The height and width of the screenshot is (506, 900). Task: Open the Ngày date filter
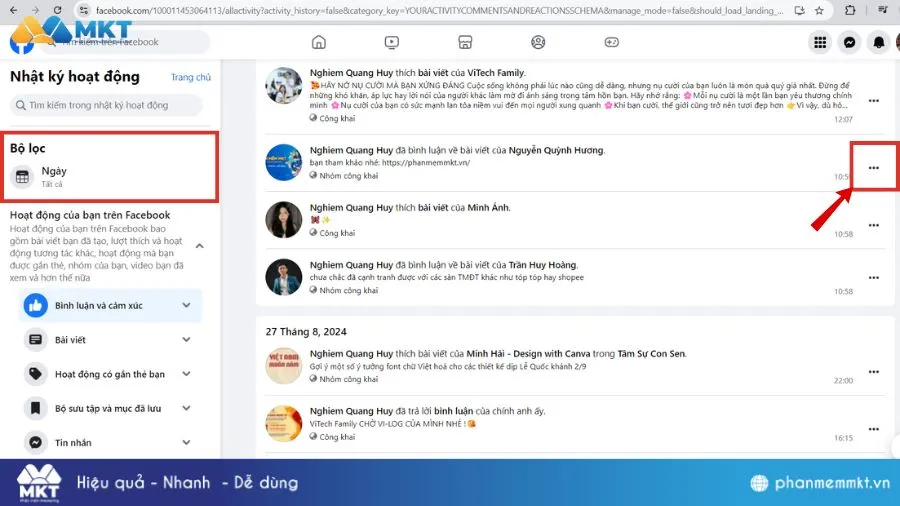pos(109,177)
